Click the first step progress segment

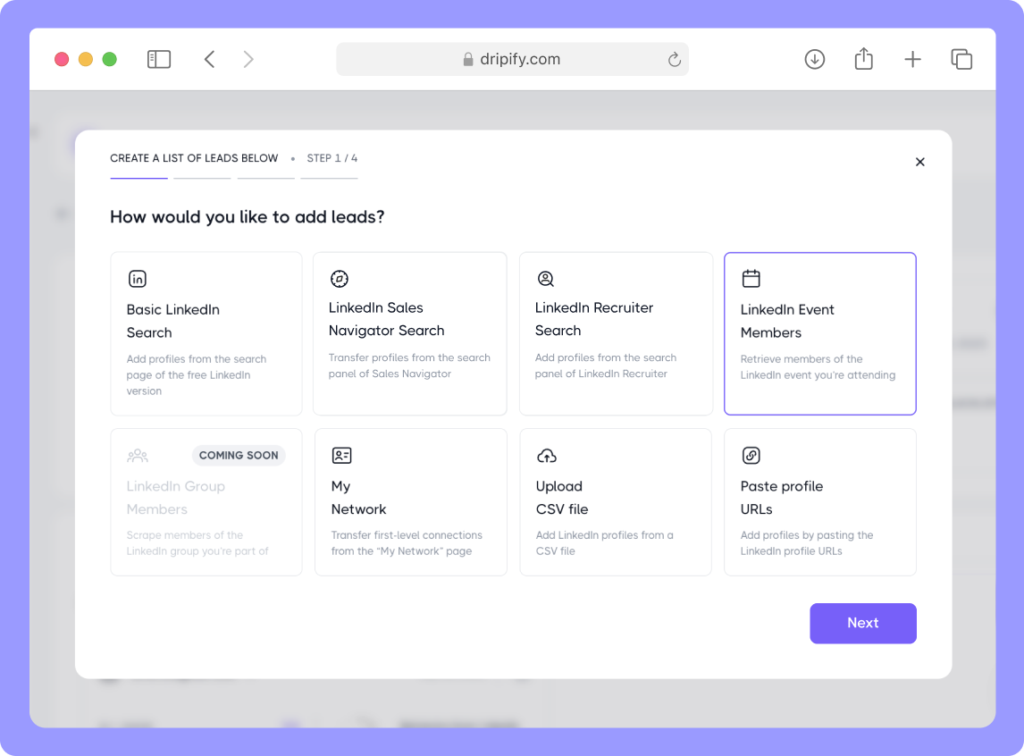(138, 178)
